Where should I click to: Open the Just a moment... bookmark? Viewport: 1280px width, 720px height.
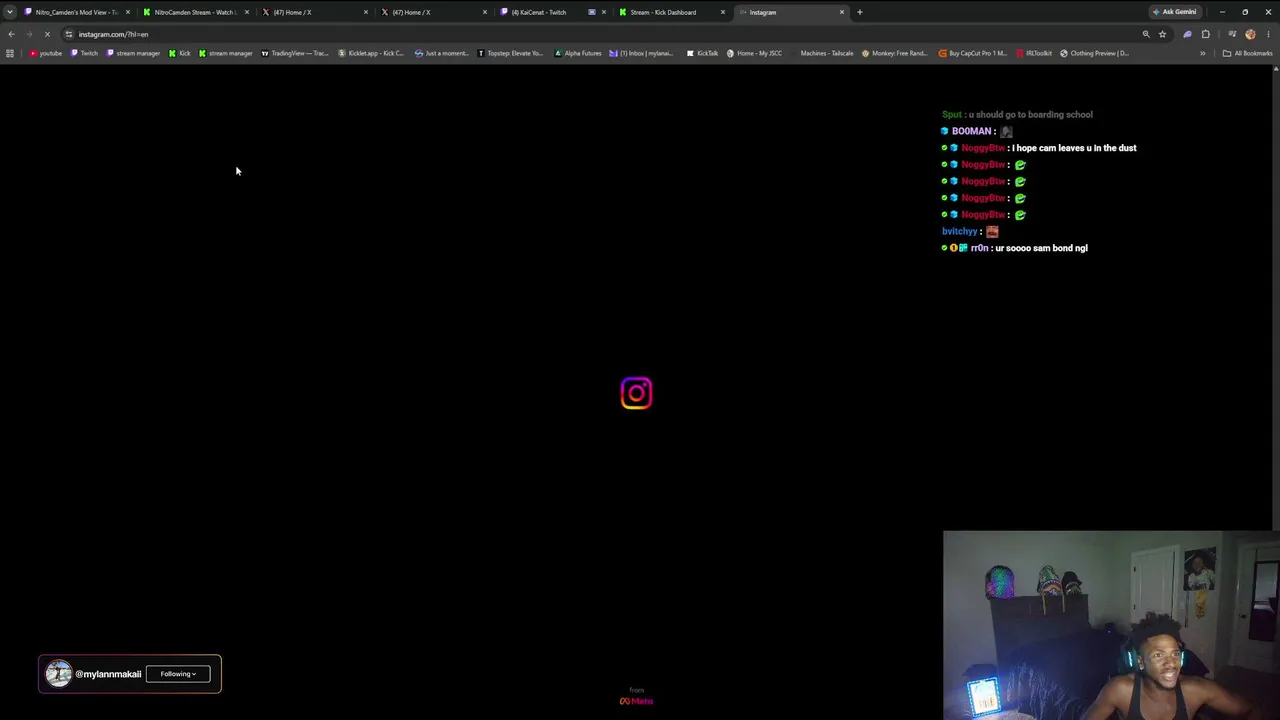coord(441,53)
